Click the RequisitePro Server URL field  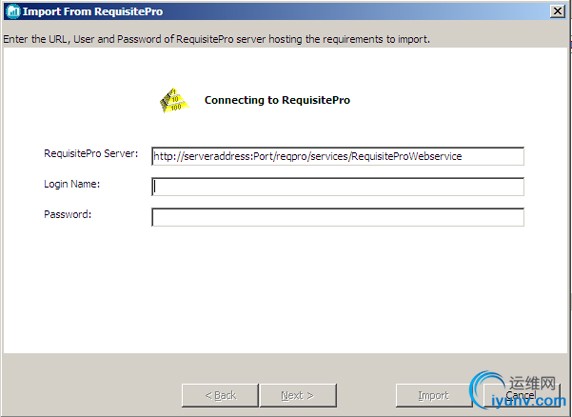[x=338, y=156]
